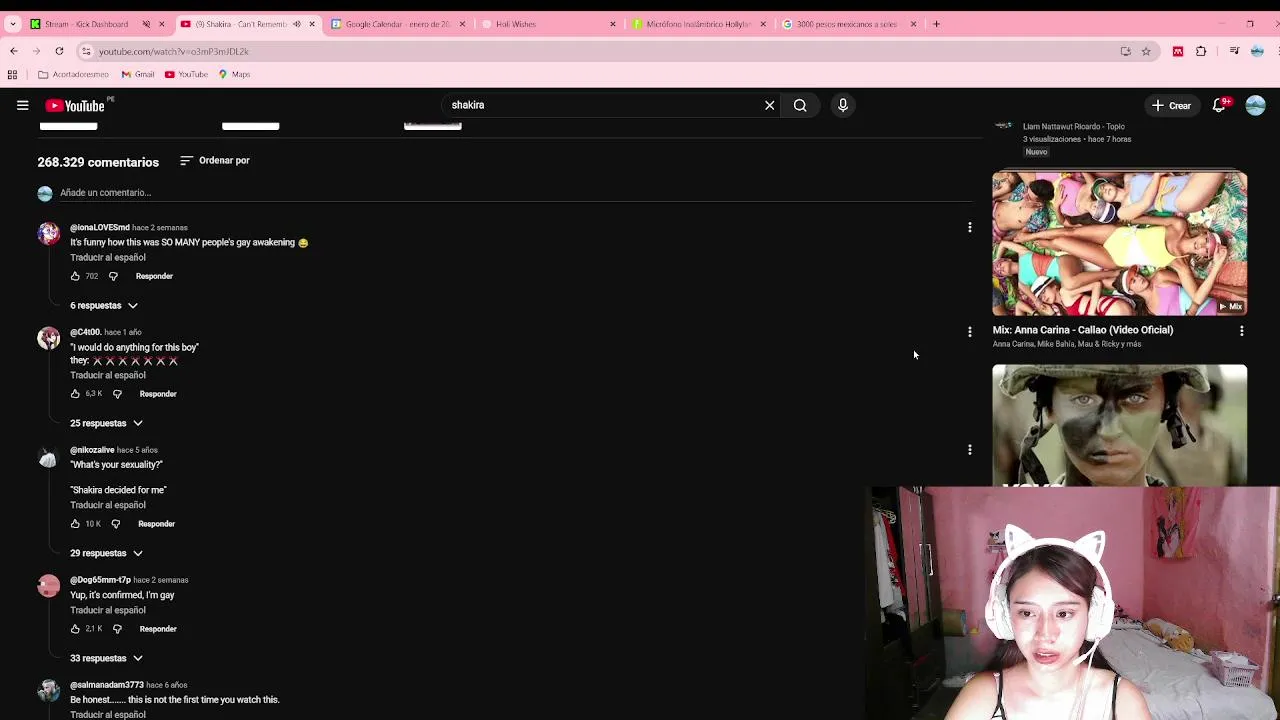Mute the Shakira tab audio icon
Image resolution: width=1280 pixels, height=720 pixels.
[x=296, y=24]
